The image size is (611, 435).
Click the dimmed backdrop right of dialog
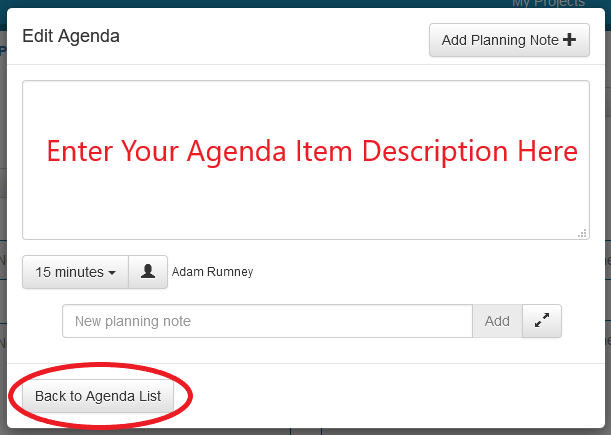click(606, 200)
